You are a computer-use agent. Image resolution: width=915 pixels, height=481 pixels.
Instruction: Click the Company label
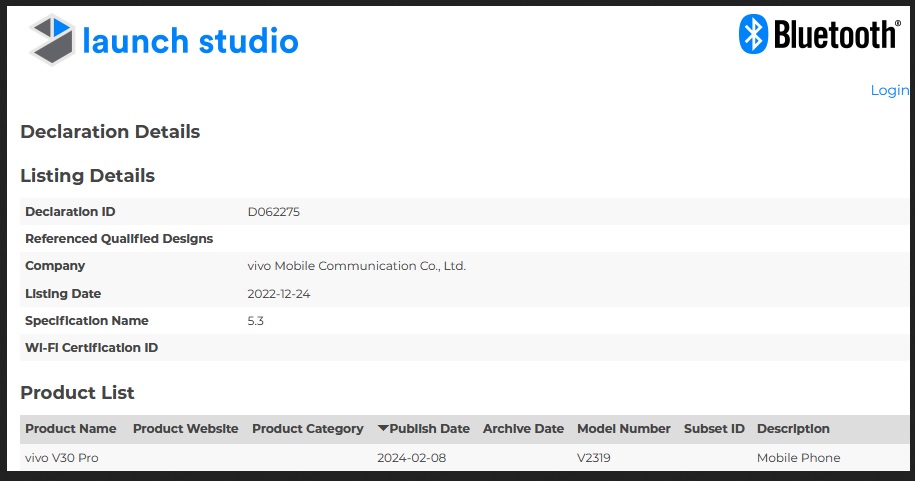[55, 266]
